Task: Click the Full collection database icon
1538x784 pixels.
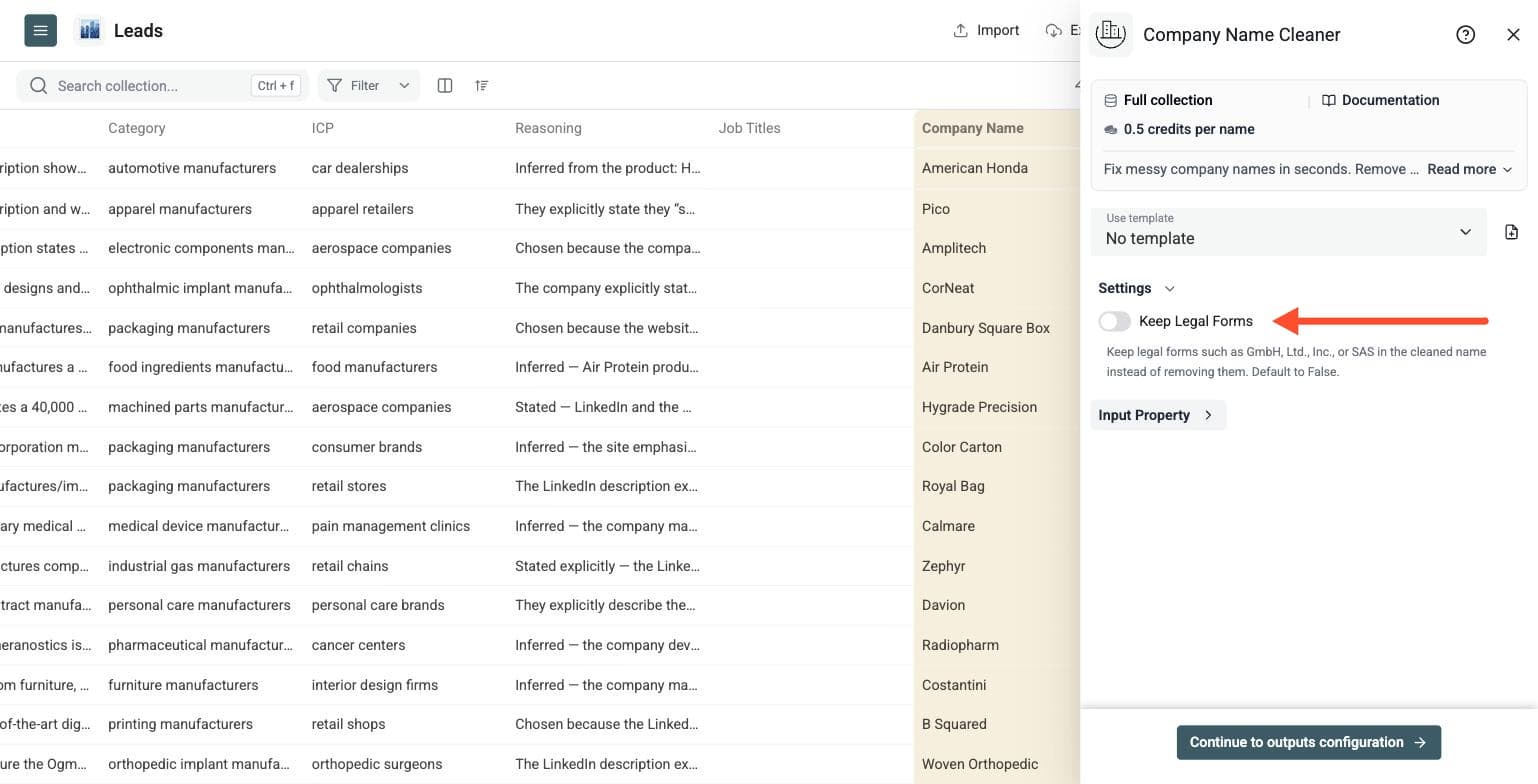Action: click(1110, 100)
